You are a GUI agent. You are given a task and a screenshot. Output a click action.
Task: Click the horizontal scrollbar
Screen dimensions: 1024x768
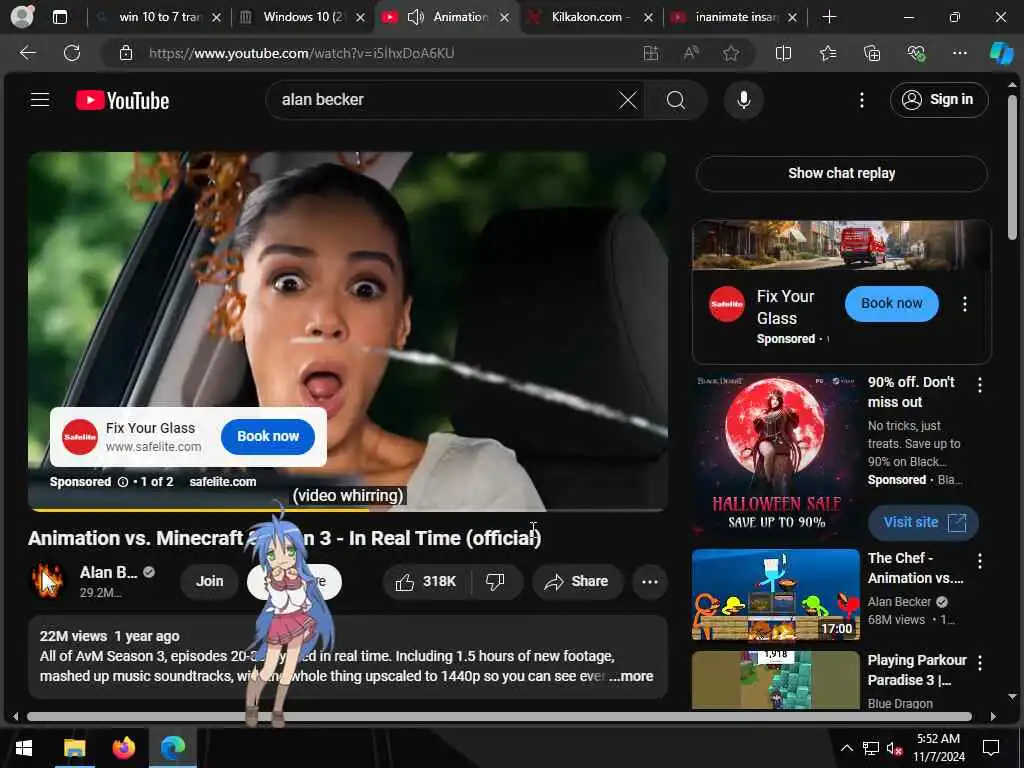[500, 716]
